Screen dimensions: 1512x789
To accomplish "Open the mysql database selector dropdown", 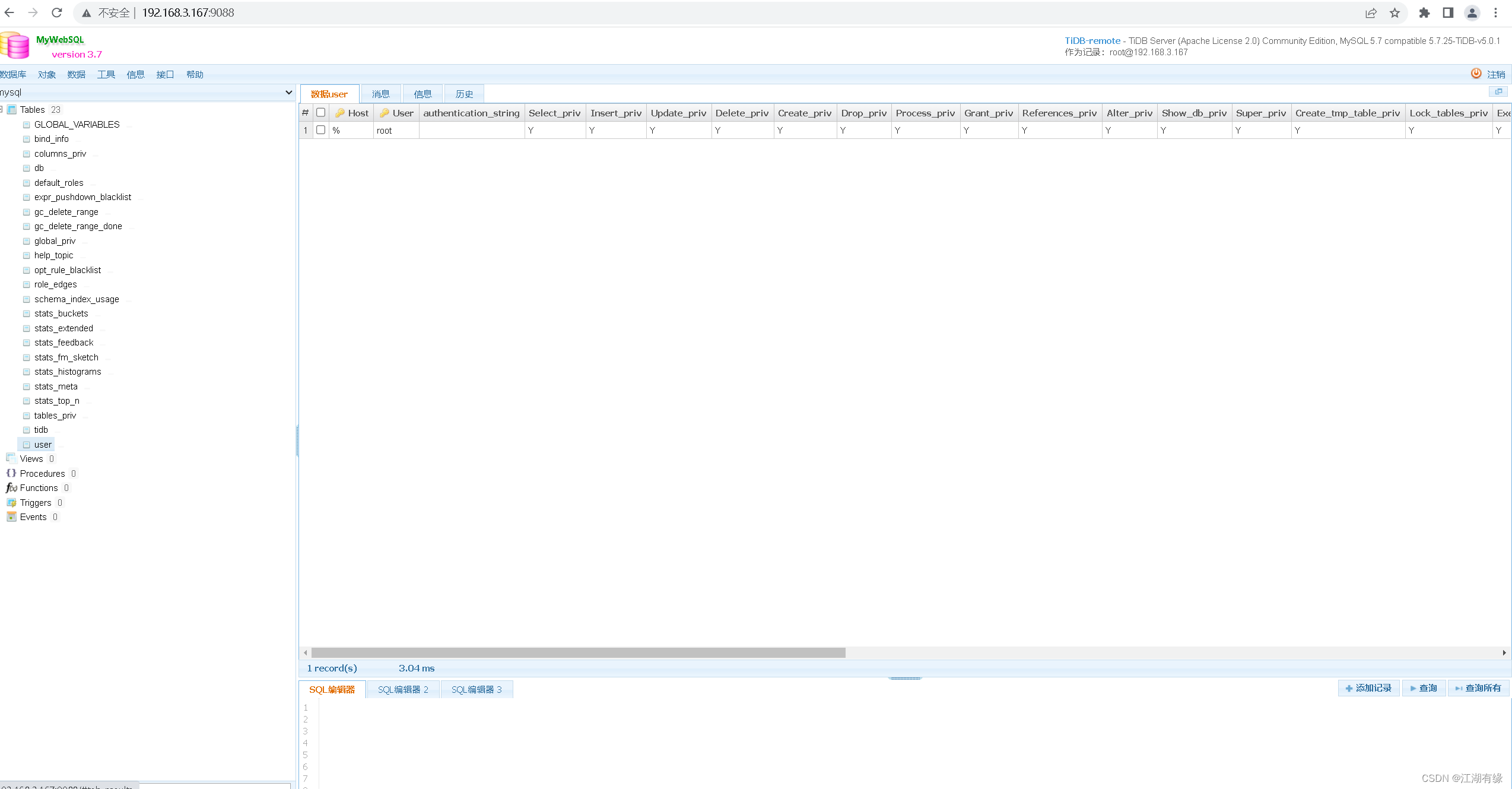I will [289, 93].
